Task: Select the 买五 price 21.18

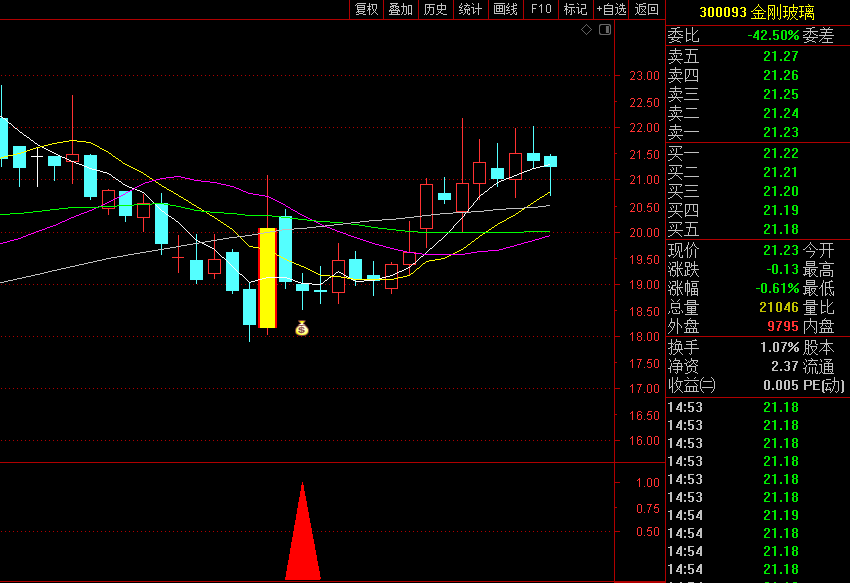Action: (781, 229)
